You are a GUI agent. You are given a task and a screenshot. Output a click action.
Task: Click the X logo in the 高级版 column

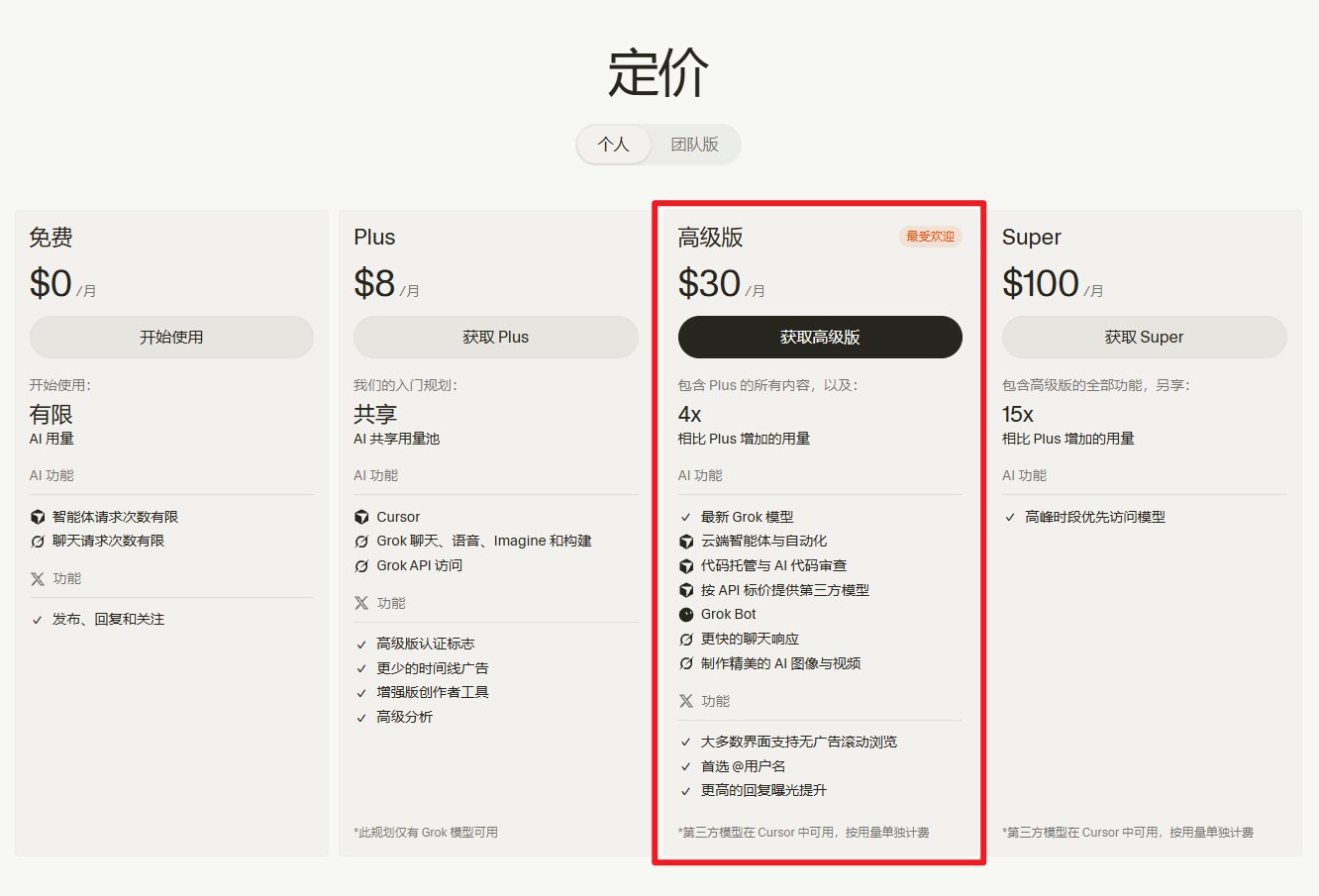(x=686, y=701)
